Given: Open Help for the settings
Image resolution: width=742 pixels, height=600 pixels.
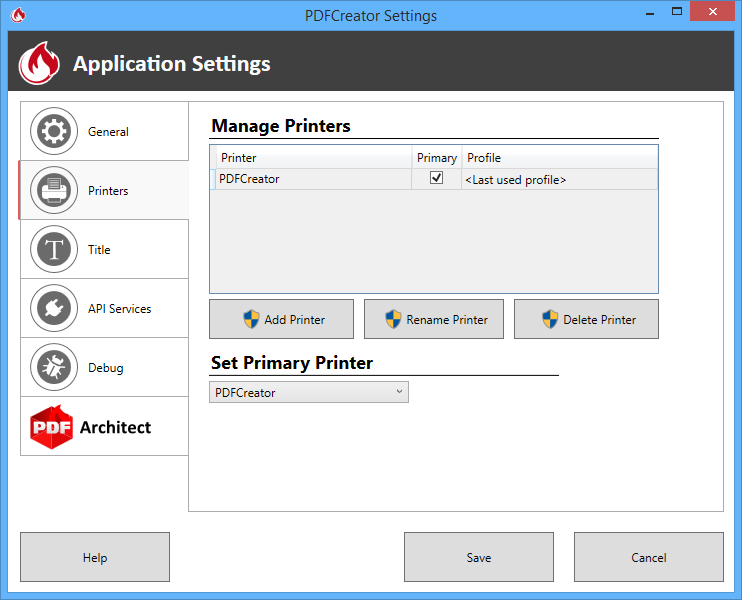Looking at the screenshot, I should pos(95,557).
